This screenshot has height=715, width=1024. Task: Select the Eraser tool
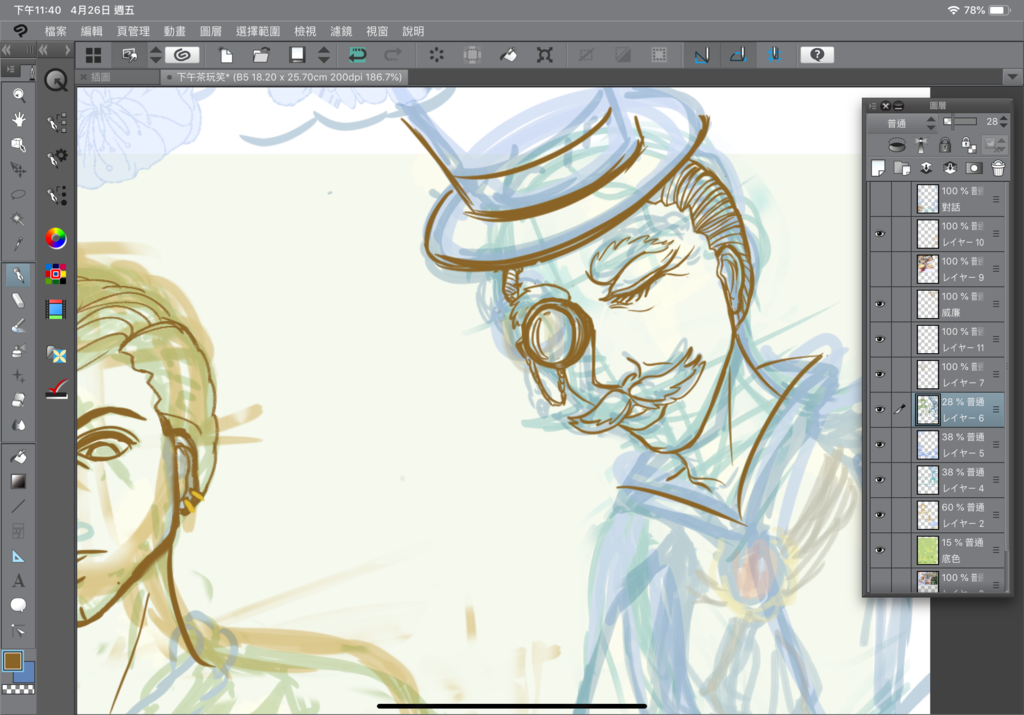(x=18, y=400)
